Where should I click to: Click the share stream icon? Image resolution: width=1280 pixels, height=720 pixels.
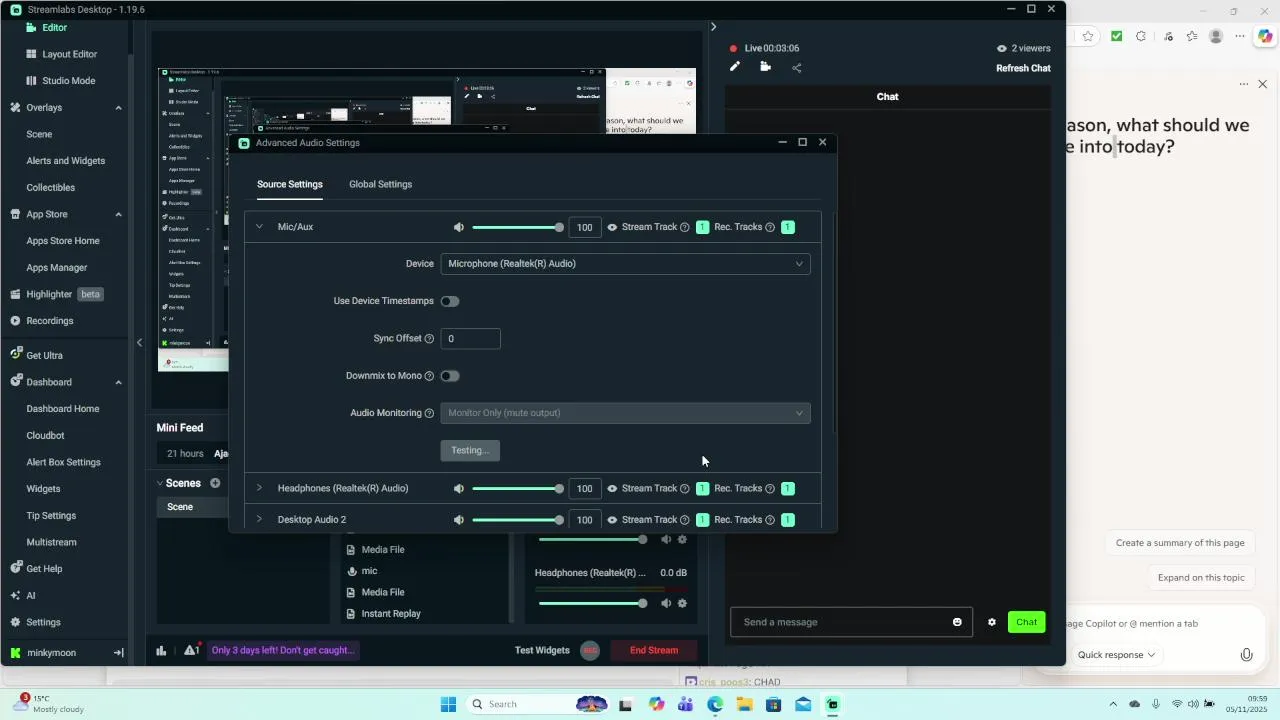pyautogui.click(x=797, y=68)
